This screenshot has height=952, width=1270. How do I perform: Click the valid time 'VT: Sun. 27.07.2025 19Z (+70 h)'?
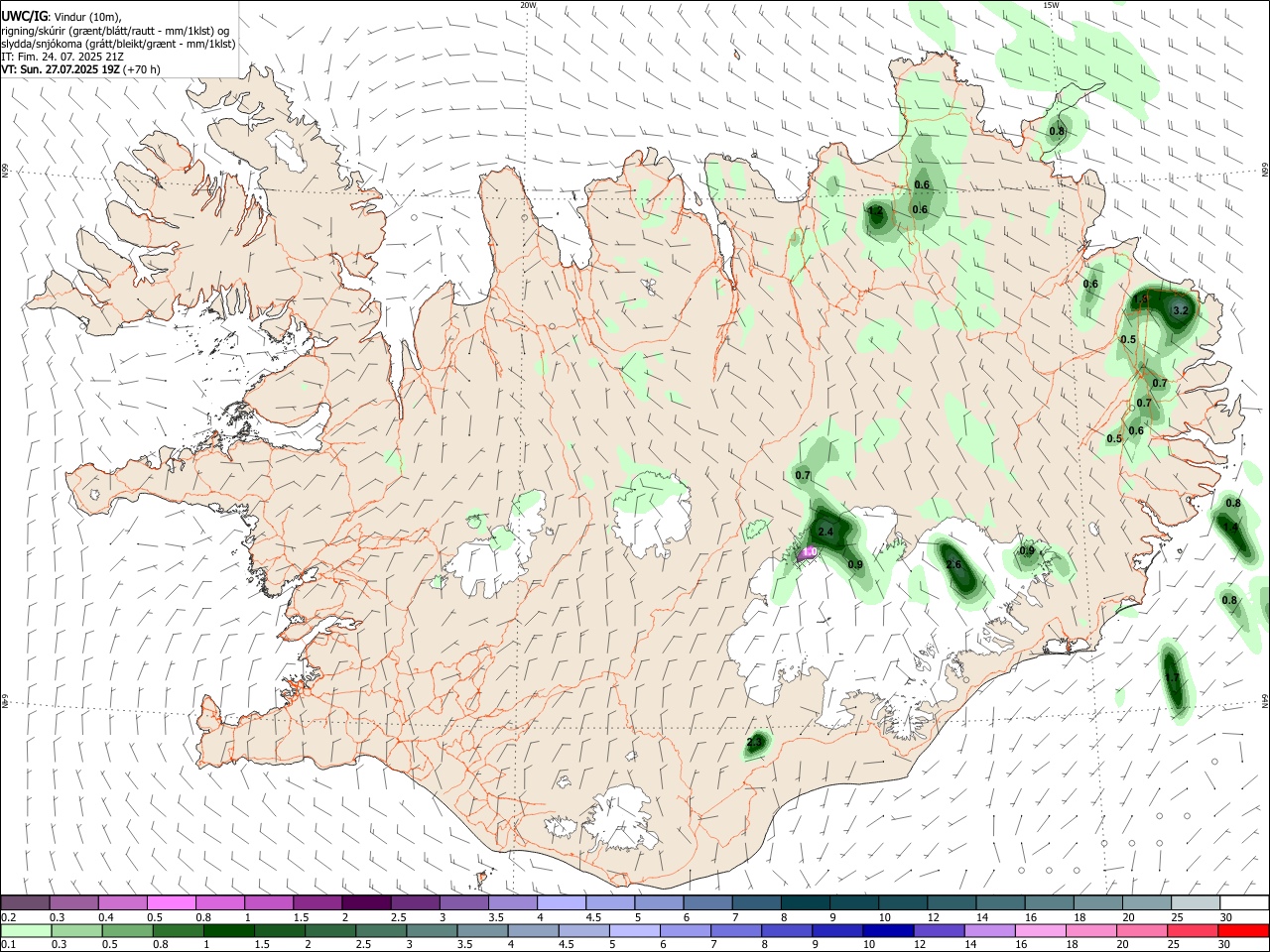(81, 69)
